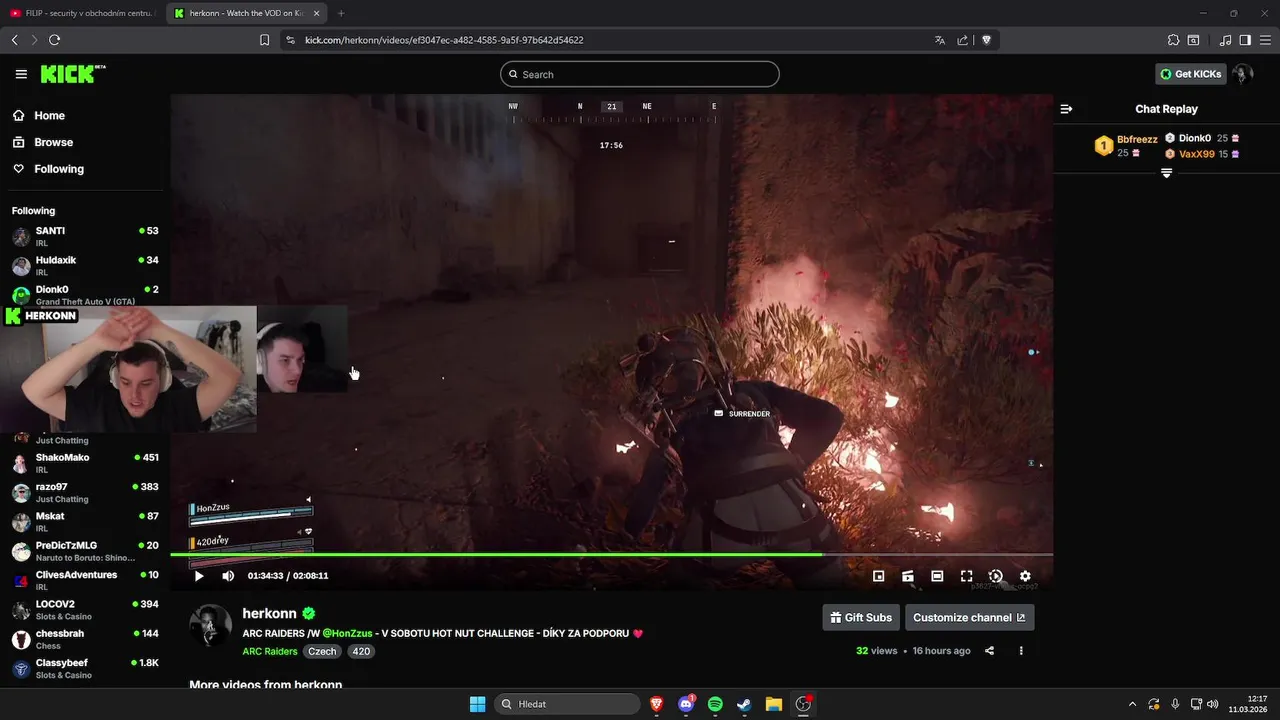Switch to the FILIP YouTube browser tab

click(83, 13)
